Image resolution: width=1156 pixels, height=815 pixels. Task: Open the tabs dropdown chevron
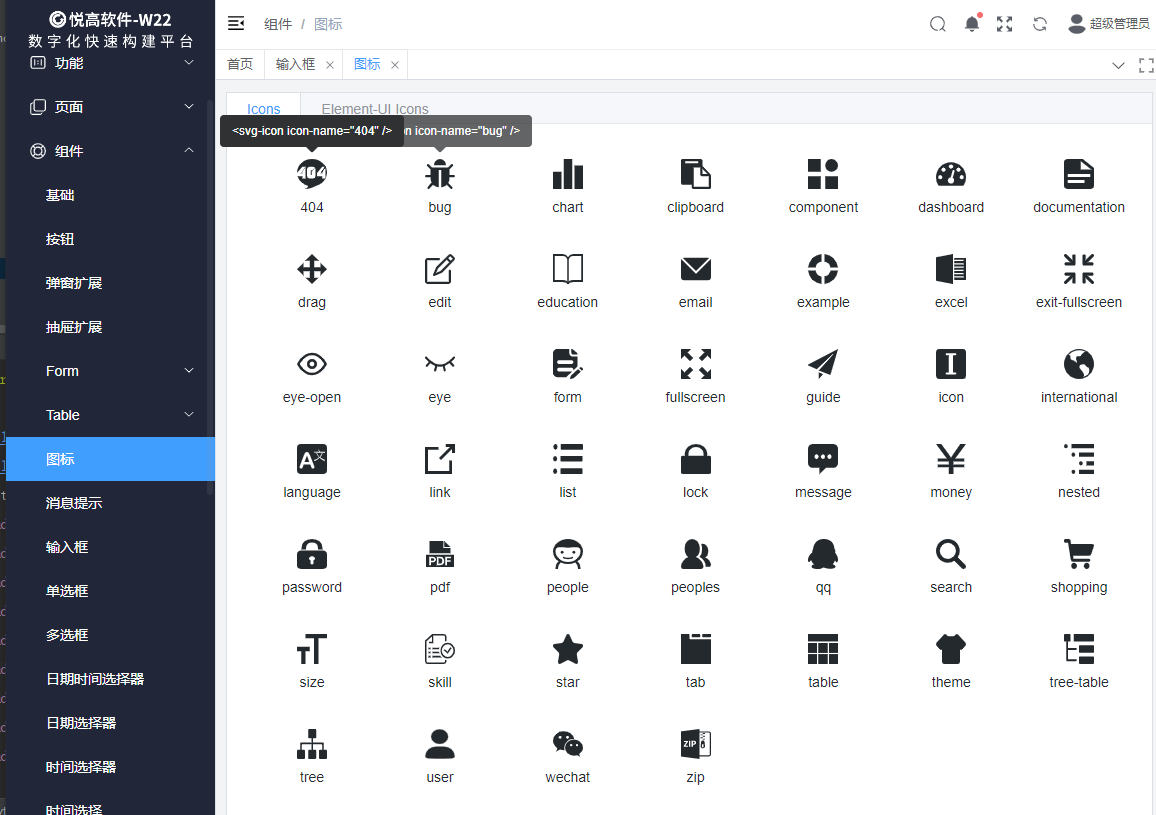click(x=1118, y=65)
